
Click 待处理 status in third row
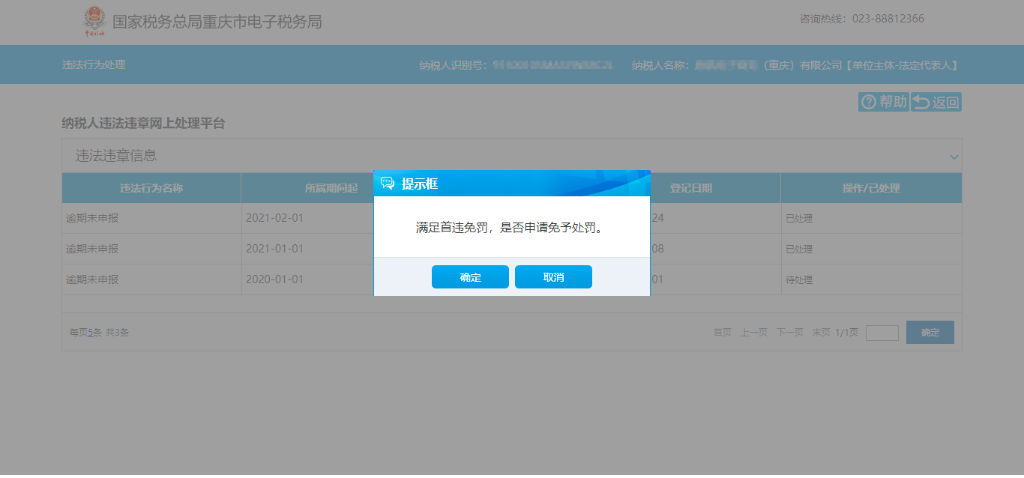800,280
